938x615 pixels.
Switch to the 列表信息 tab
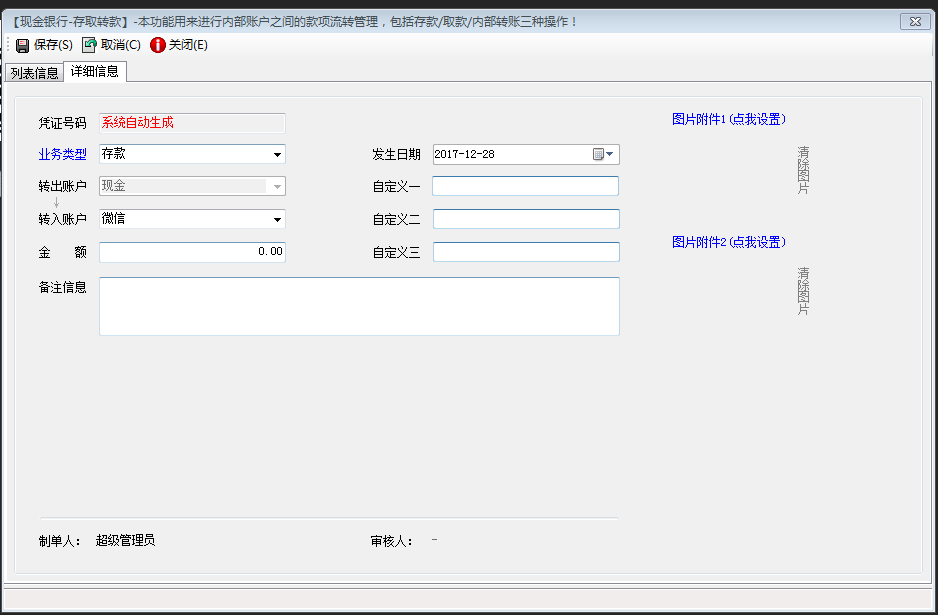34,73
